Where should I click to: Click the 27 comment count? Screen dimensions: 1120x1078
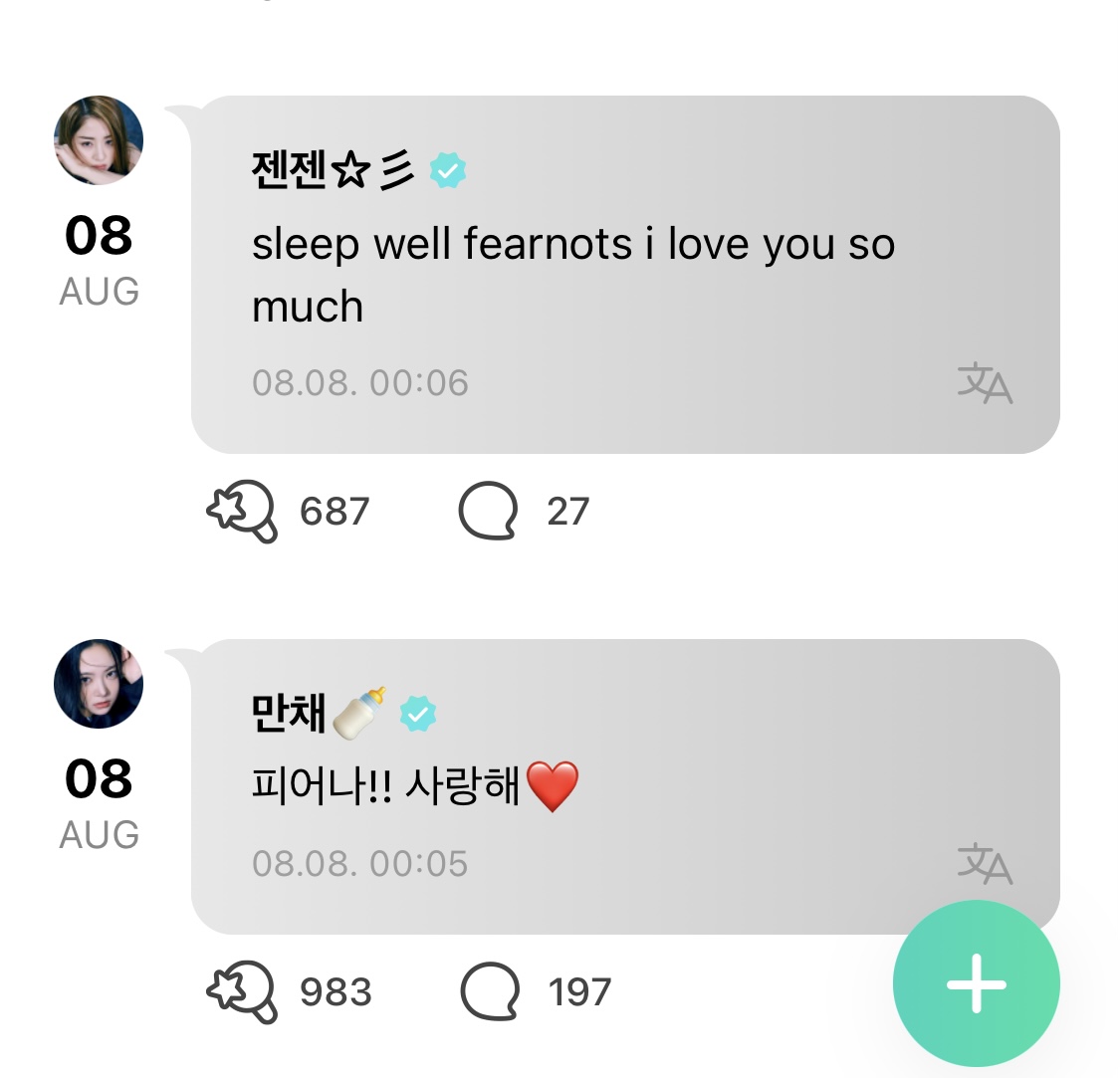coord(567,511)
